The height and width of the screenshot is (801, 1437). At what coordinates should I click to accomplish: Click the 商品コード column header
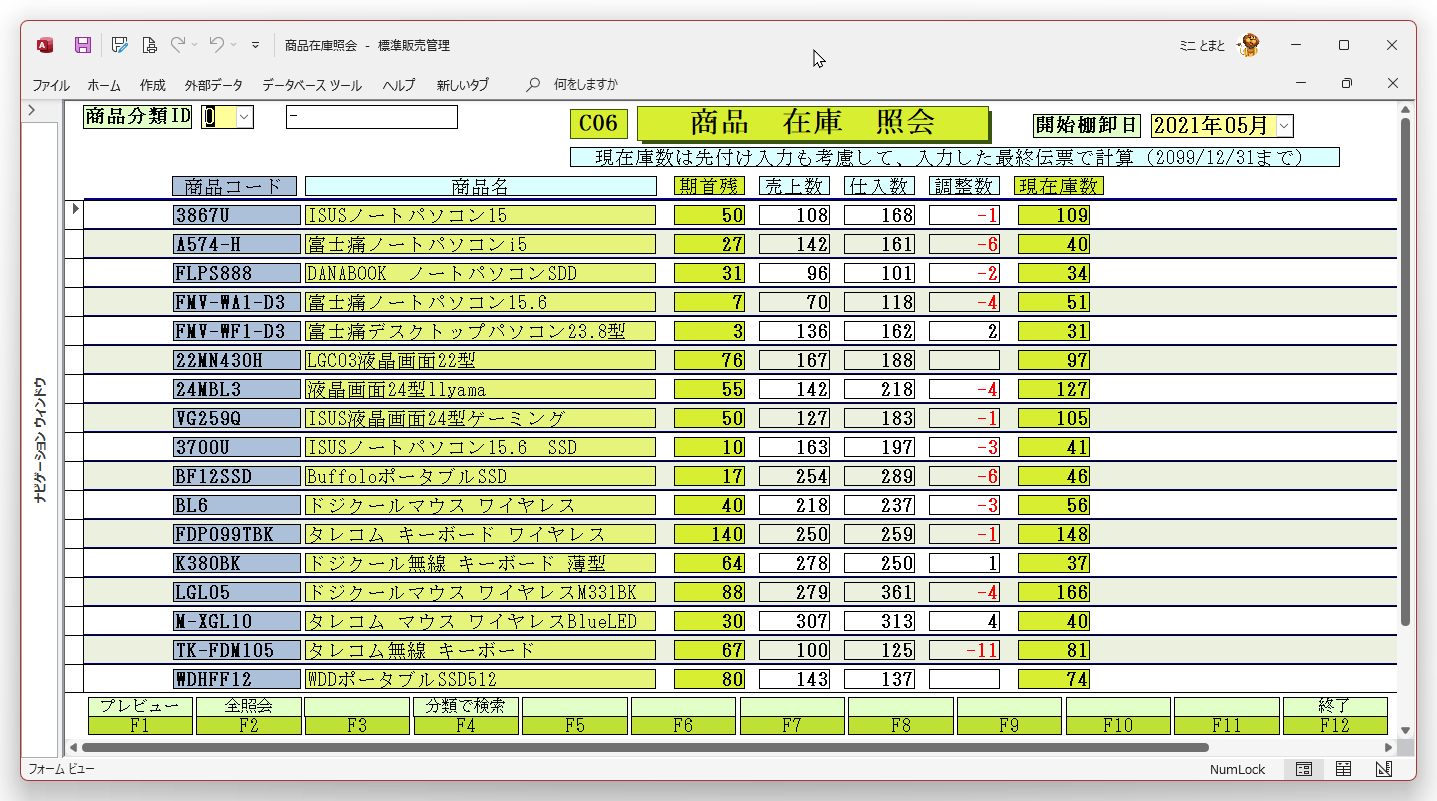coord(235,186)
